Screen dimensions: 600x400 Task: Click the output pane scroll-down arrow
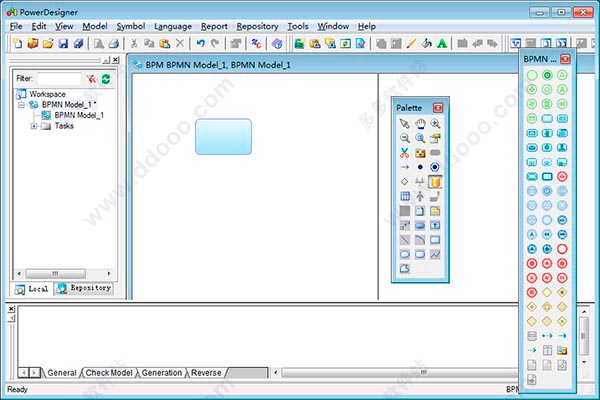(x=584, y=362)
